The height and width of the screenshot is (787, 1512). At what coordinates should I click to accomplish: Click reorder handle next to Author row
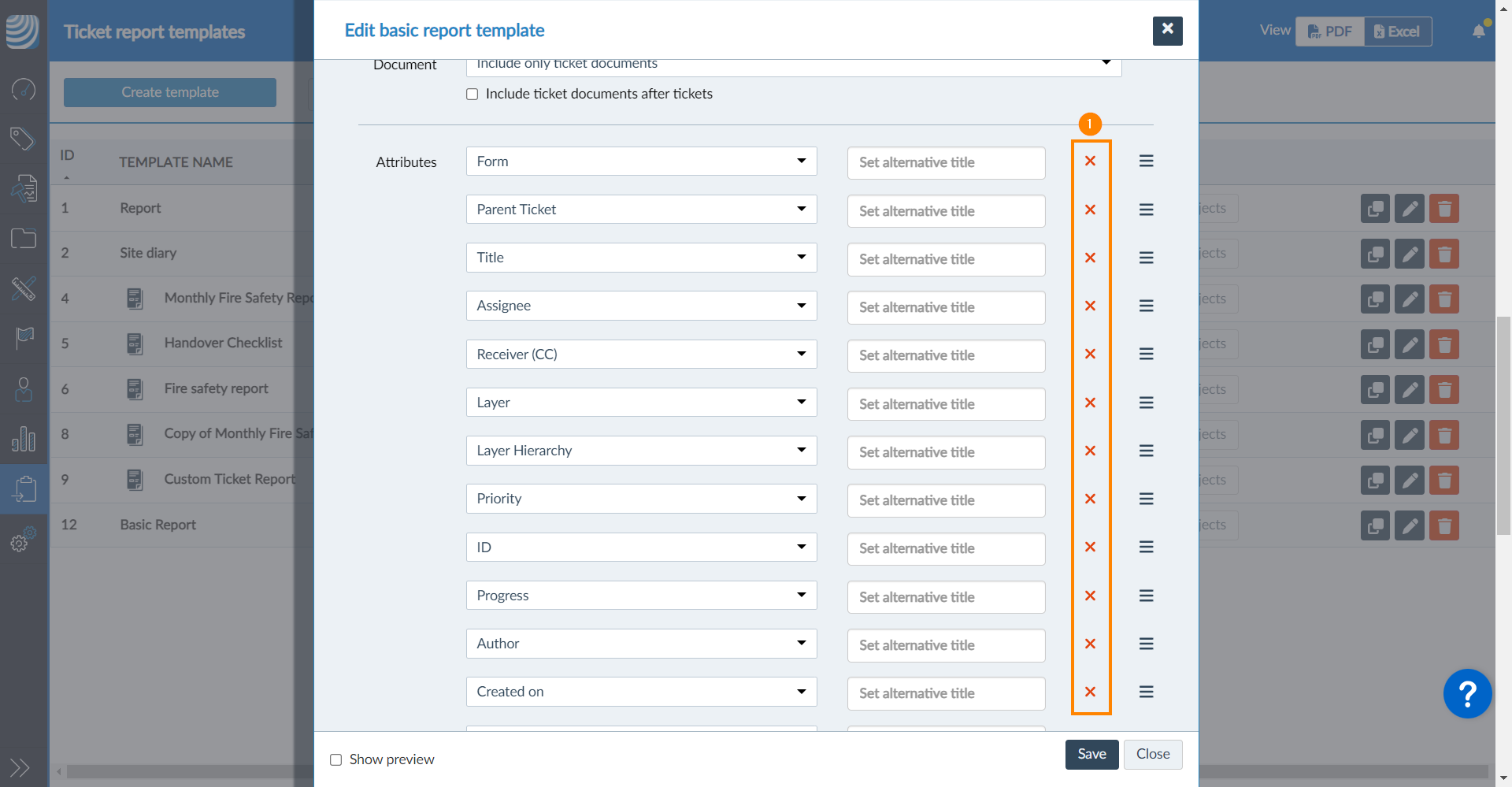[1146, 644]
